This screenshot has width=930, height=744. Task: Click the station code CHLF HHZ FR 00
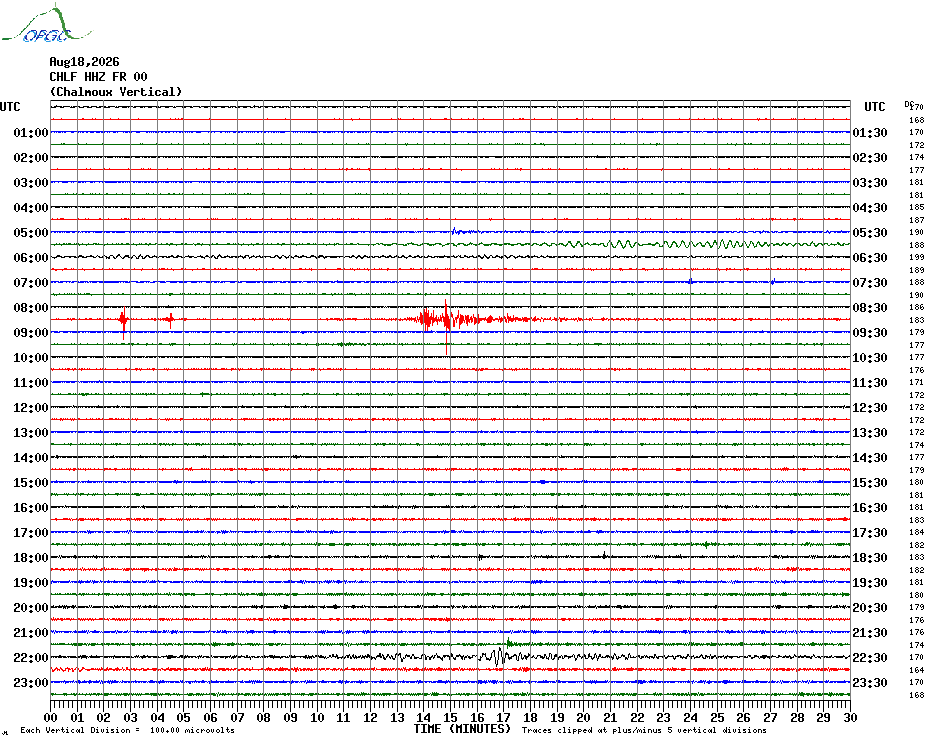98,77
